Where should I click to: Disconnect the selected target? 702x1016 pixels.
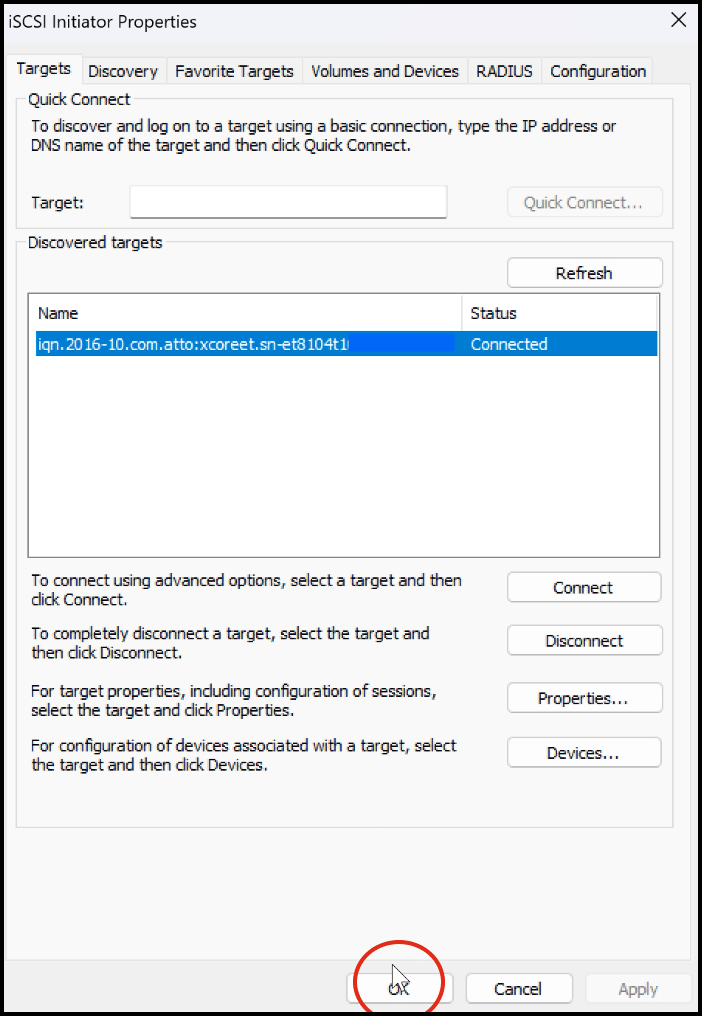tap(584, 641)
